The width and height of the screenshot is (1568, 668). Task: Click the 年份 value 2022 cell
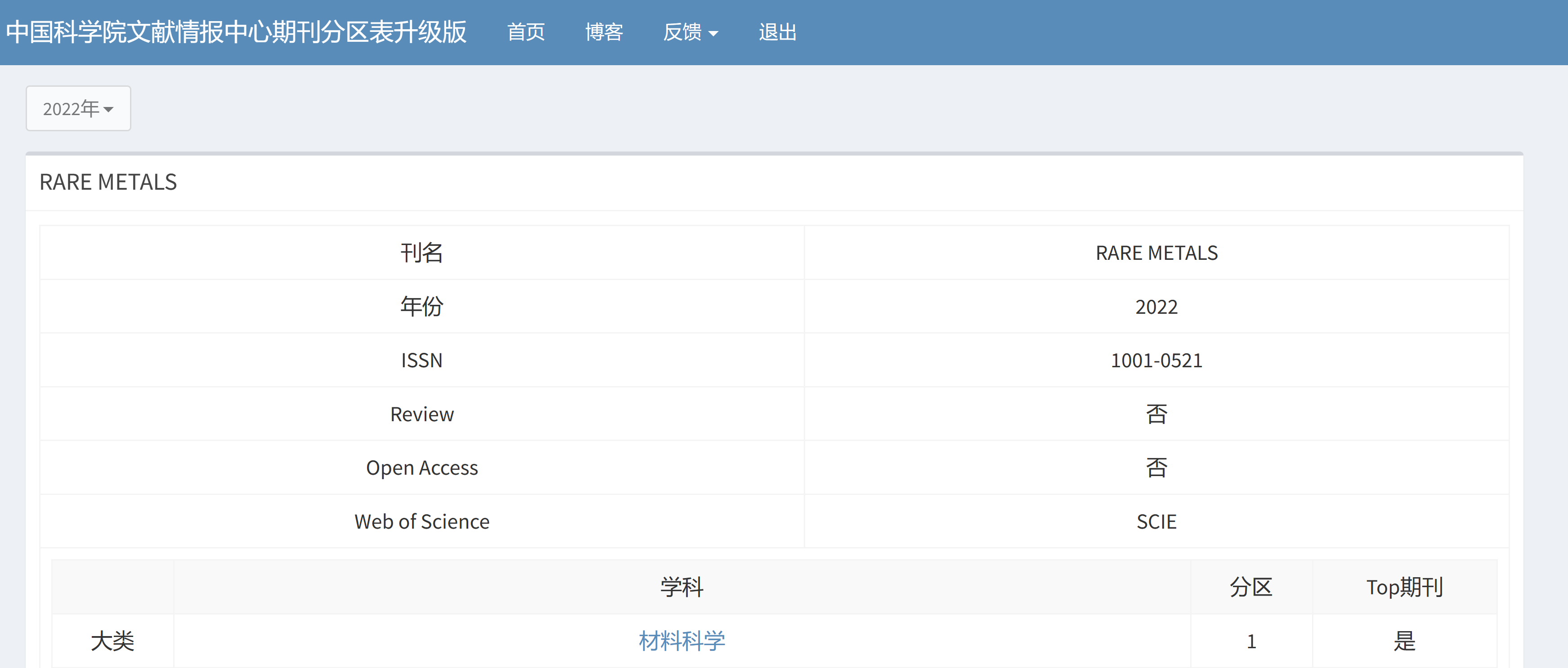point(1156,307)
